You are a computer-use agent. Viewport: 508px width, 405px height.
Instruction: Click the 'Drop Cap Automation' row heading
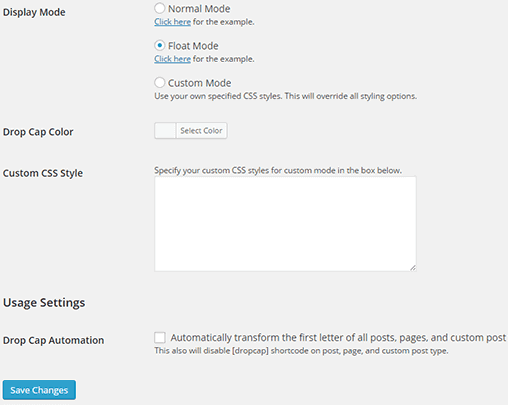53,340
